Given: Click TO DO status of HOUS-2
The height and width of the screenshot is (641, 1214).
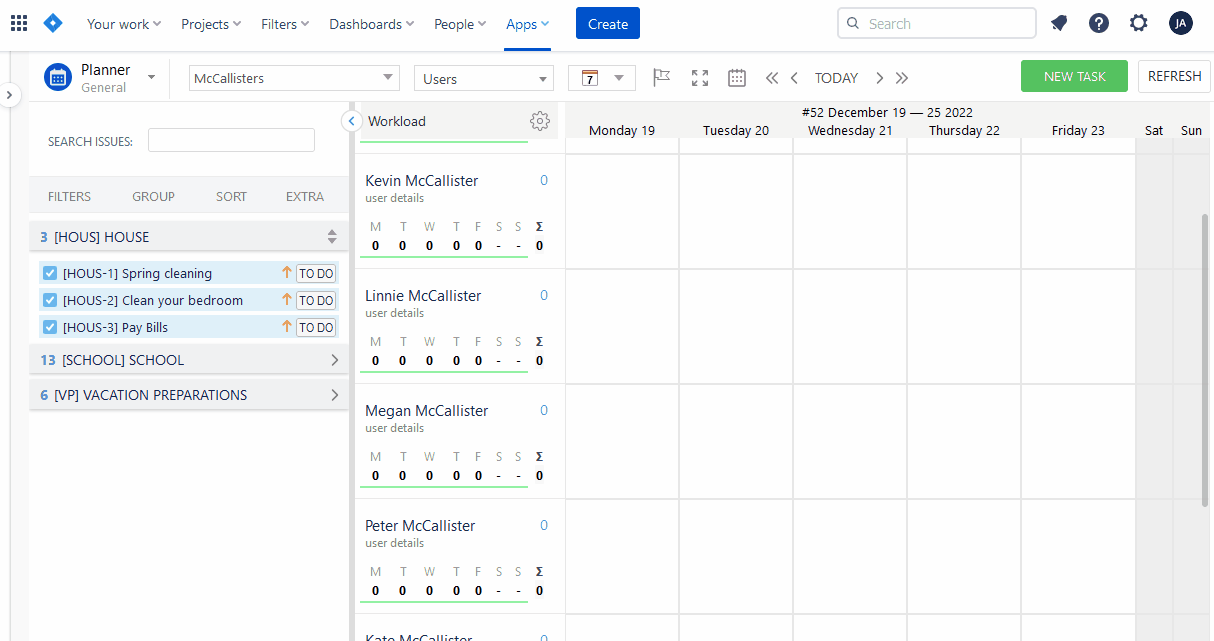Looking at the screenshot, I should pos(316,300).
